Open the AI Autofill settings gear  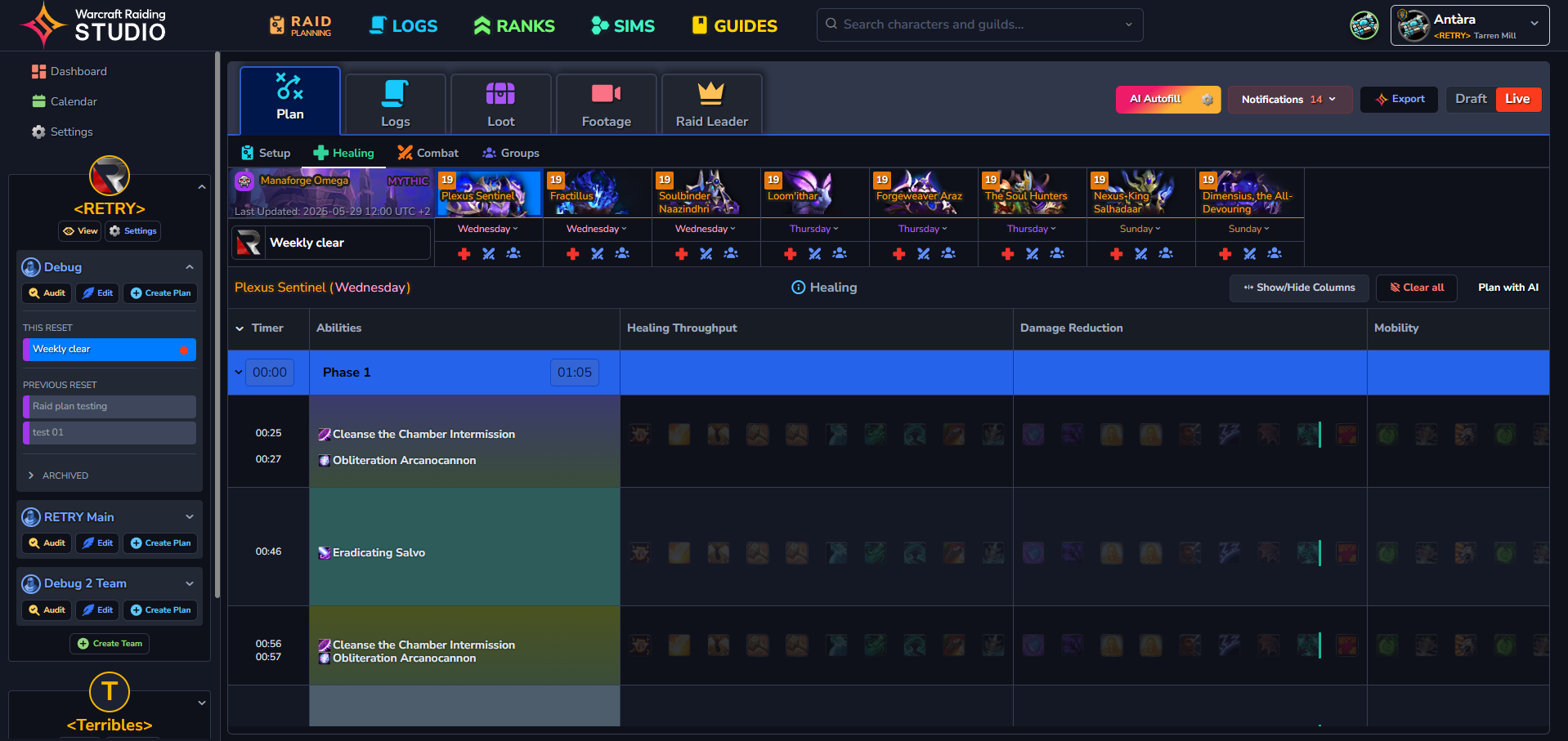tap(1207, 100)
